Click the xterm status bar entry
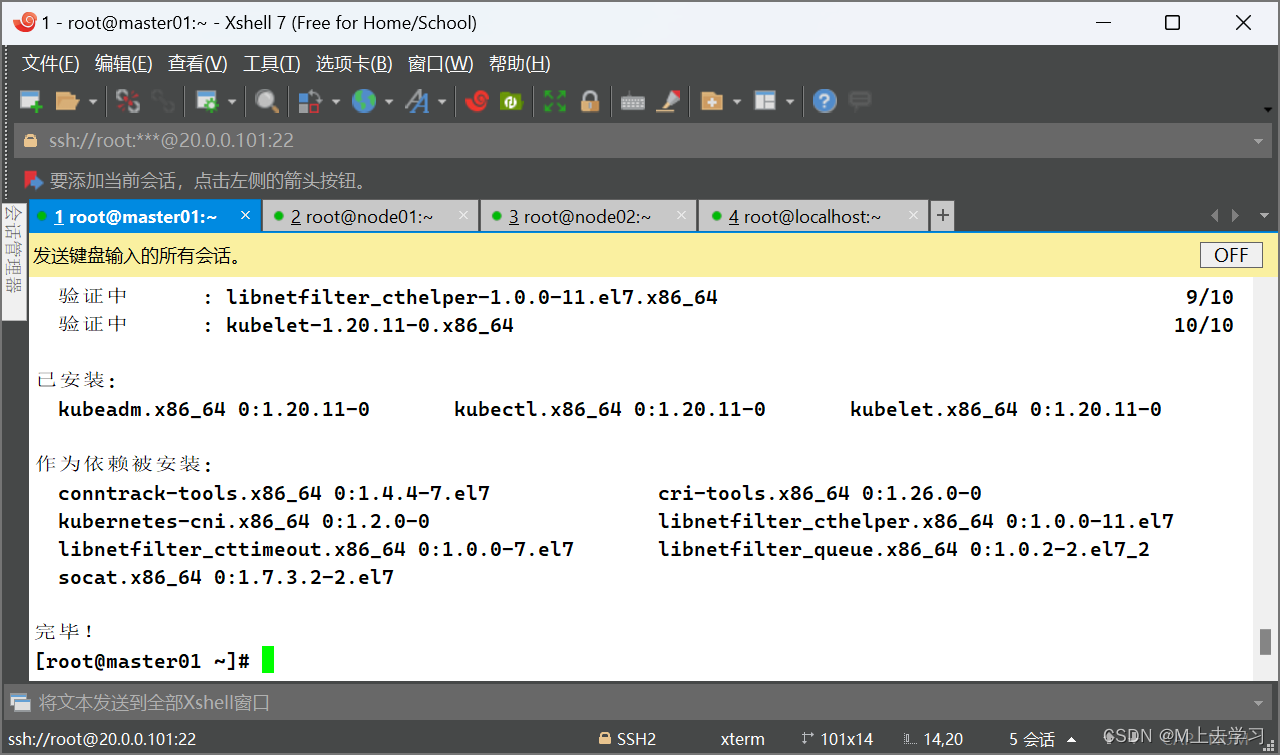 (x=742, y=739)
